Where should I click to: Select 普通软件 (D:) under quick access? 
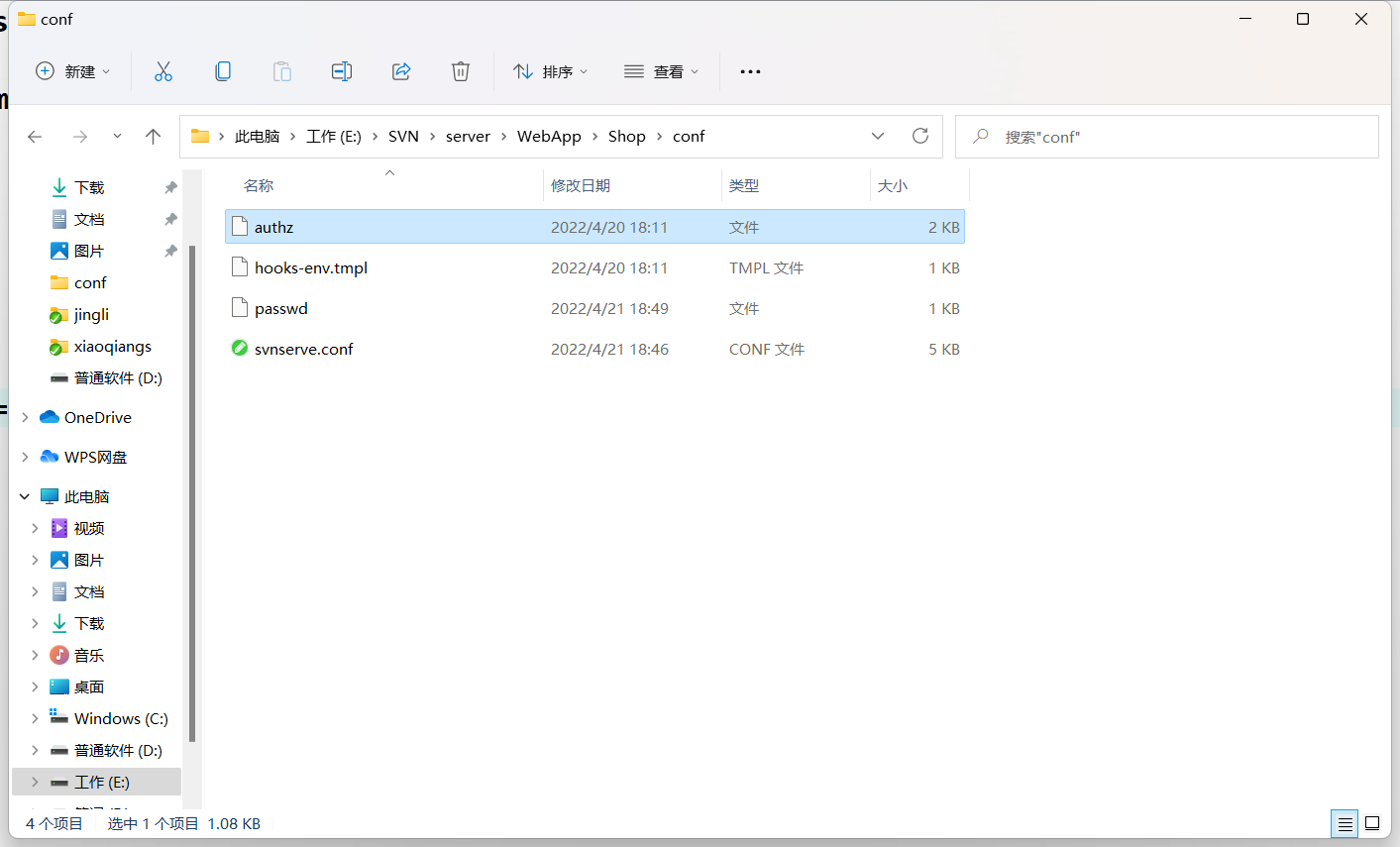click(x=118, y=377)
